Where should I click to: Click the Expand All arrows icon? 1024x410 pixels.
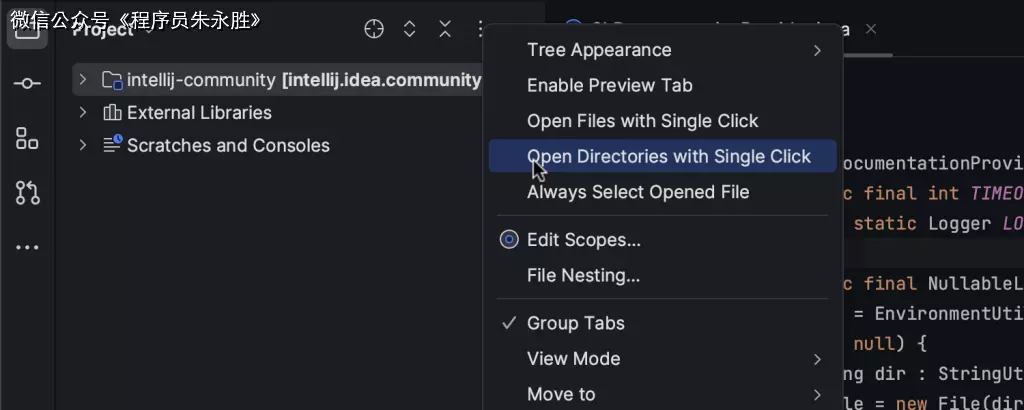tap(409, 29)
